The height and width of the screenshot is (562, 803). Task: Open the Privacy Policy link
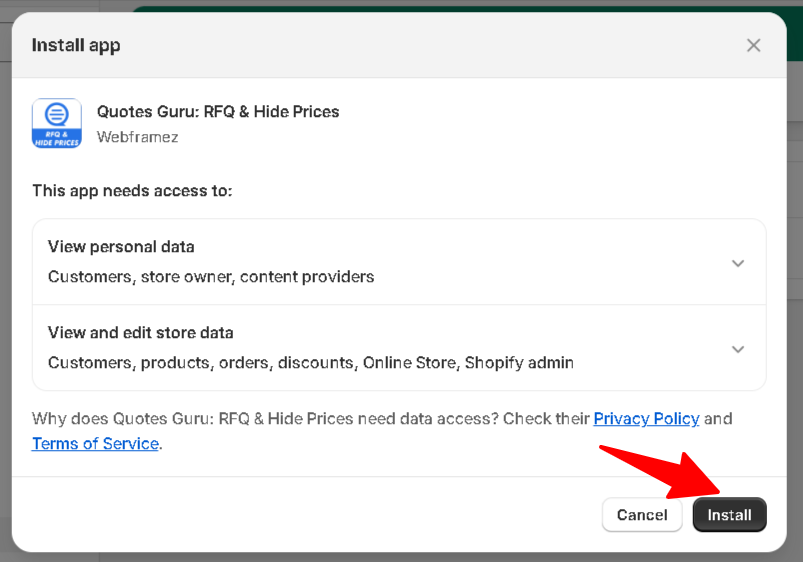click(646, 418)
